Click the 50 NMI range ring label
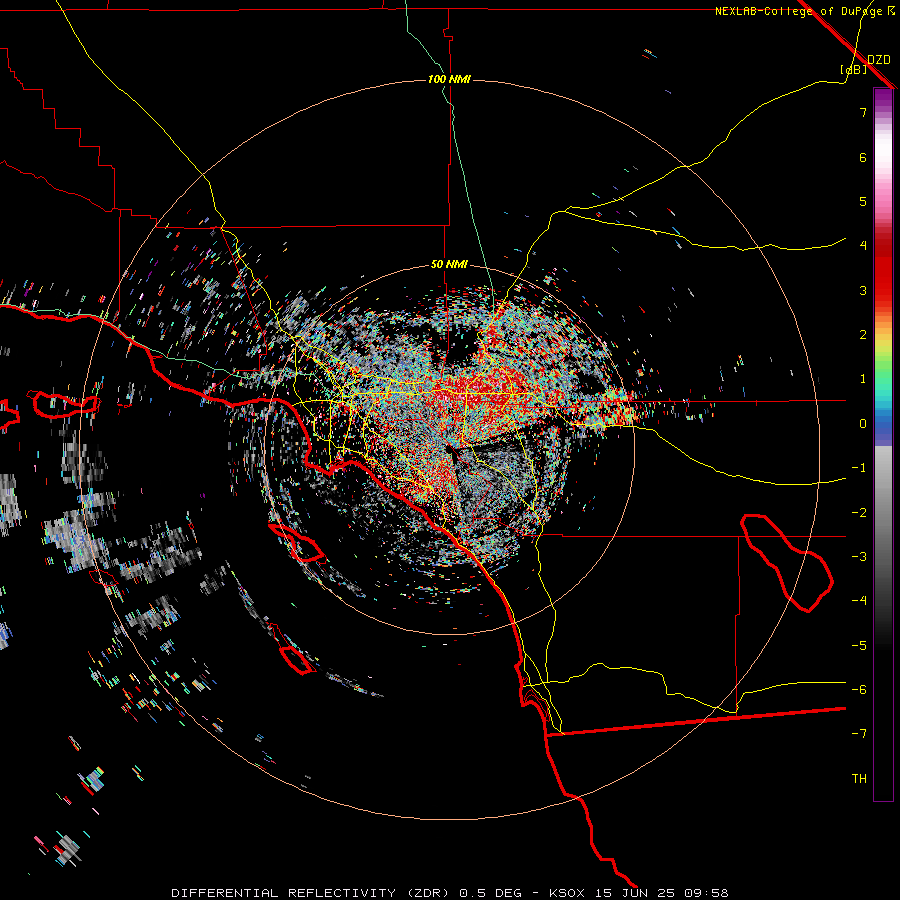Image resolution: width=900 pixels, height=900 pixels. [449, 265]
